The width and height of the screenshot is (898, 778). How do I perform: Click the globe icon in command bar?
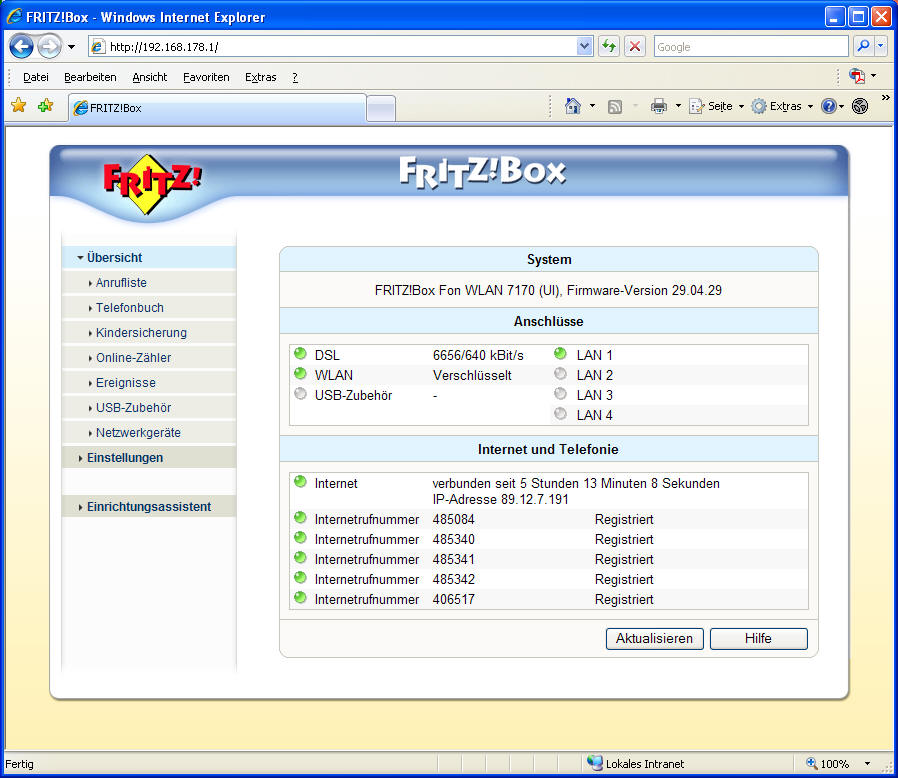[860, 106]
